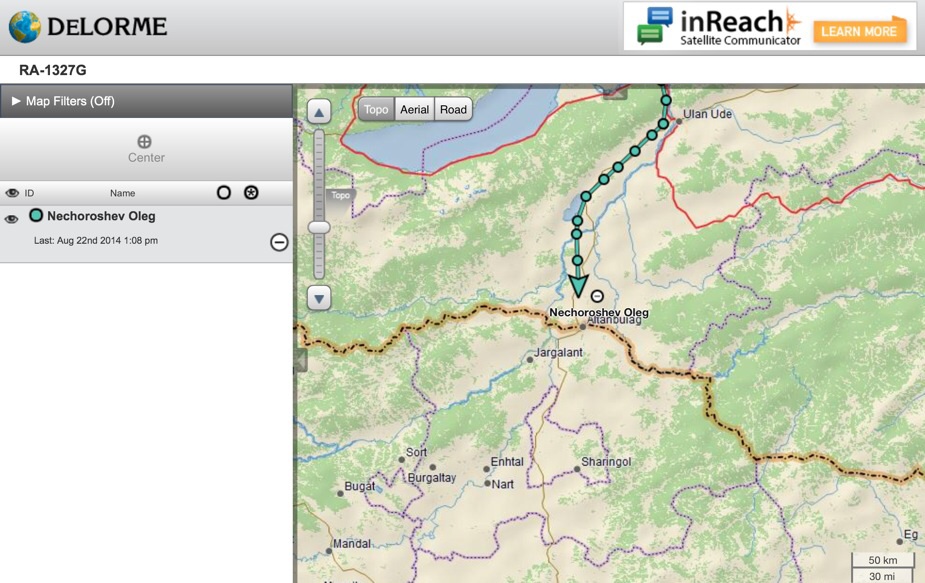The image size is (925, 583).
Task: Click the star circle icon in list header
Action: pyautogui.click(x=251, y=192)
